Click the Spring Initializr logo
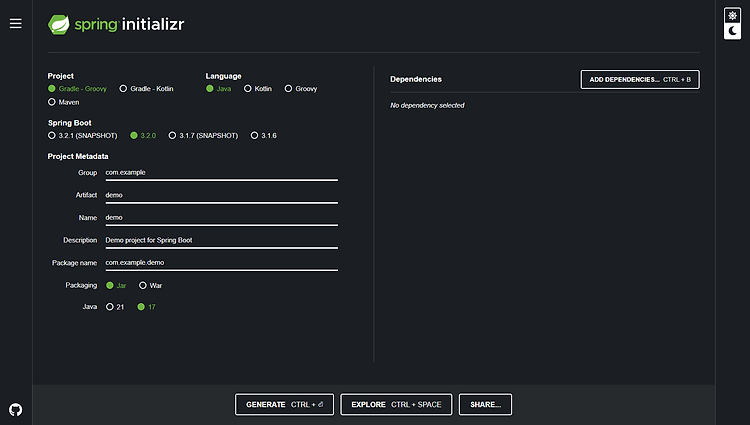Image resolution: width=750 pixels, height=425 pixels. [116, 24]
